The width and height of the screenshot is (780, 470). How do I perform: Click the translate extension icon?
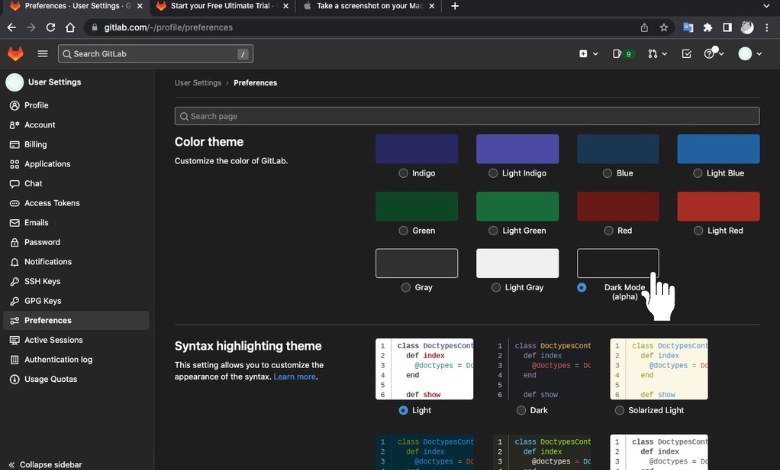(688, 27)
